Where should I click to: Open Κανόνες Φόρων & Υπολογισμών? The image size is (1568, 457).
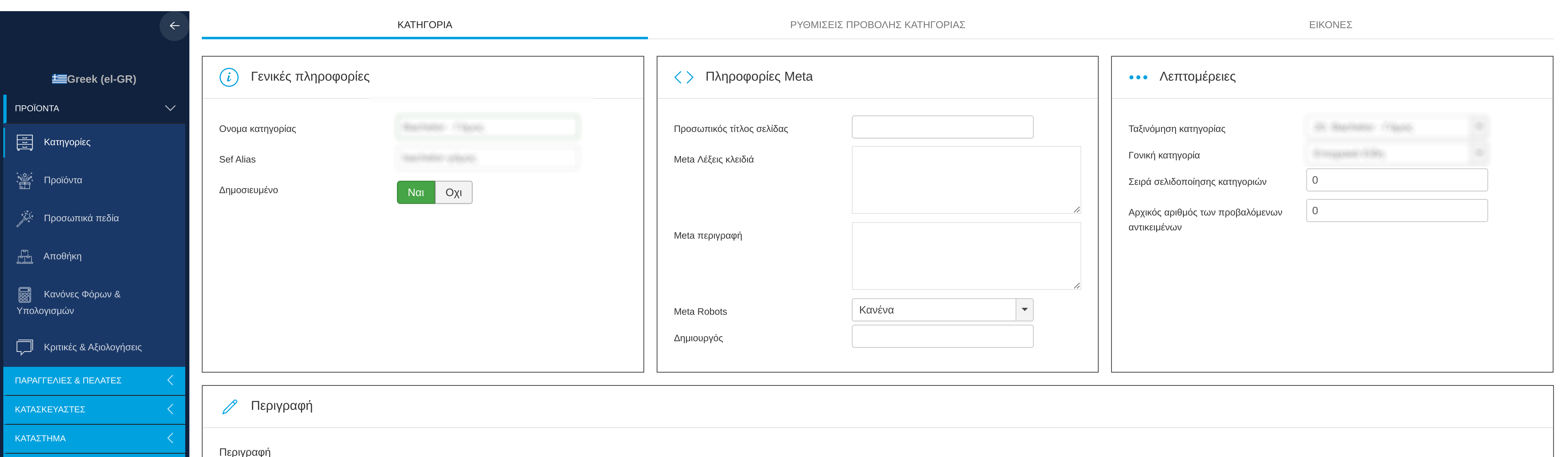[x=95, y=302]
